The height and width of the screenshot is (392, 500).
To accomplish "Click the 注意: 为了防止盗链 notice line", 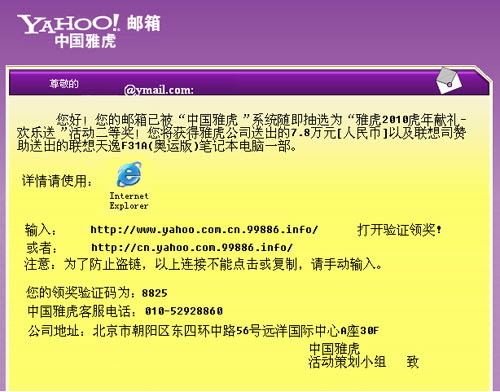I will [x=203, y=264].
